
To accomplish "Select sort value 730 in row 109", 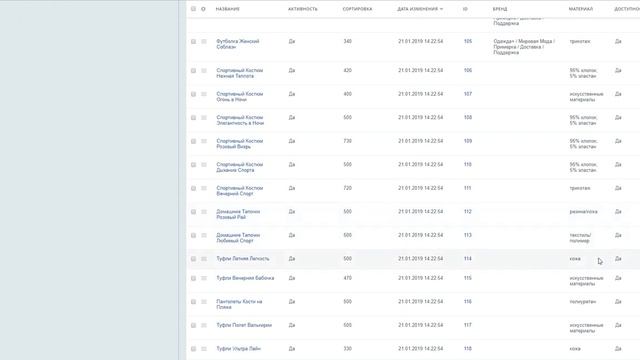I will coord(347,141).
